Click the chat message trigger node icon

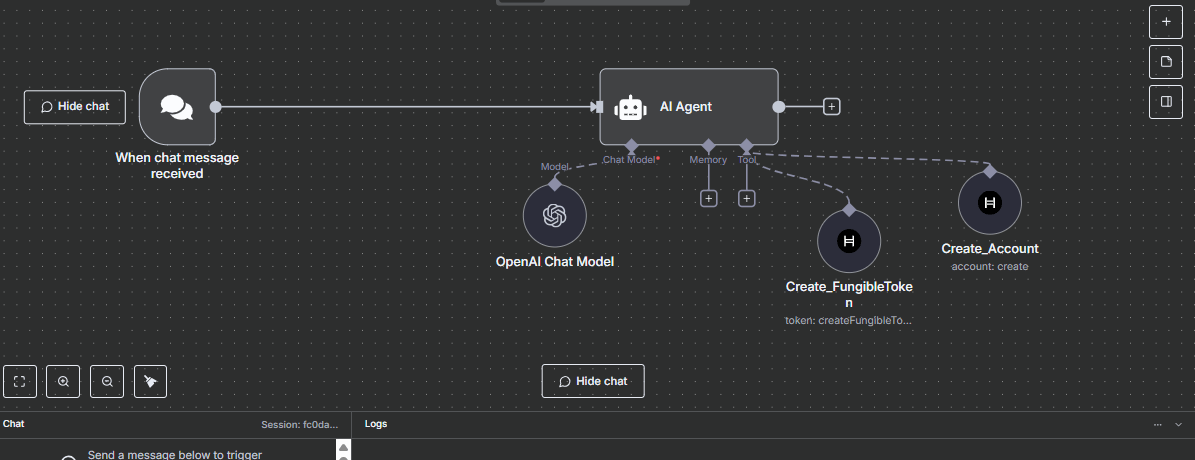point(177,107)
